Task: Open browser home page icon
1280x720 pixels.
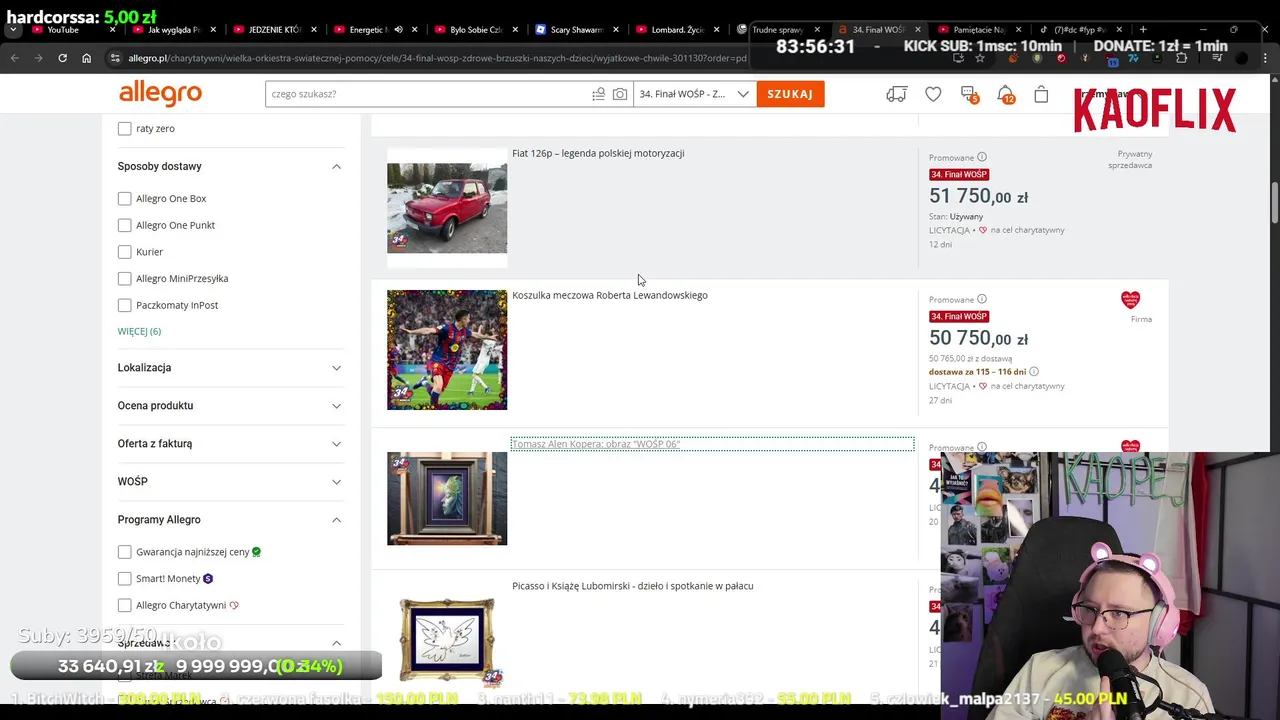Action: pos(86,58)
